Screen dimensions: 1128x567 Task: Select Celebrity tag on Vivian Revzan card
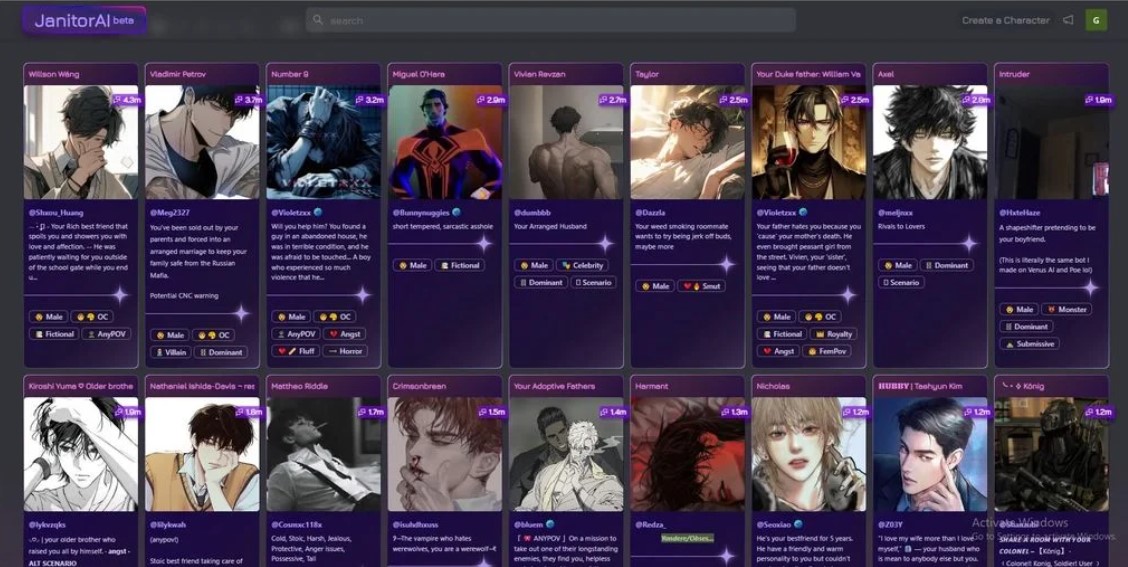[x=583, y=266]
